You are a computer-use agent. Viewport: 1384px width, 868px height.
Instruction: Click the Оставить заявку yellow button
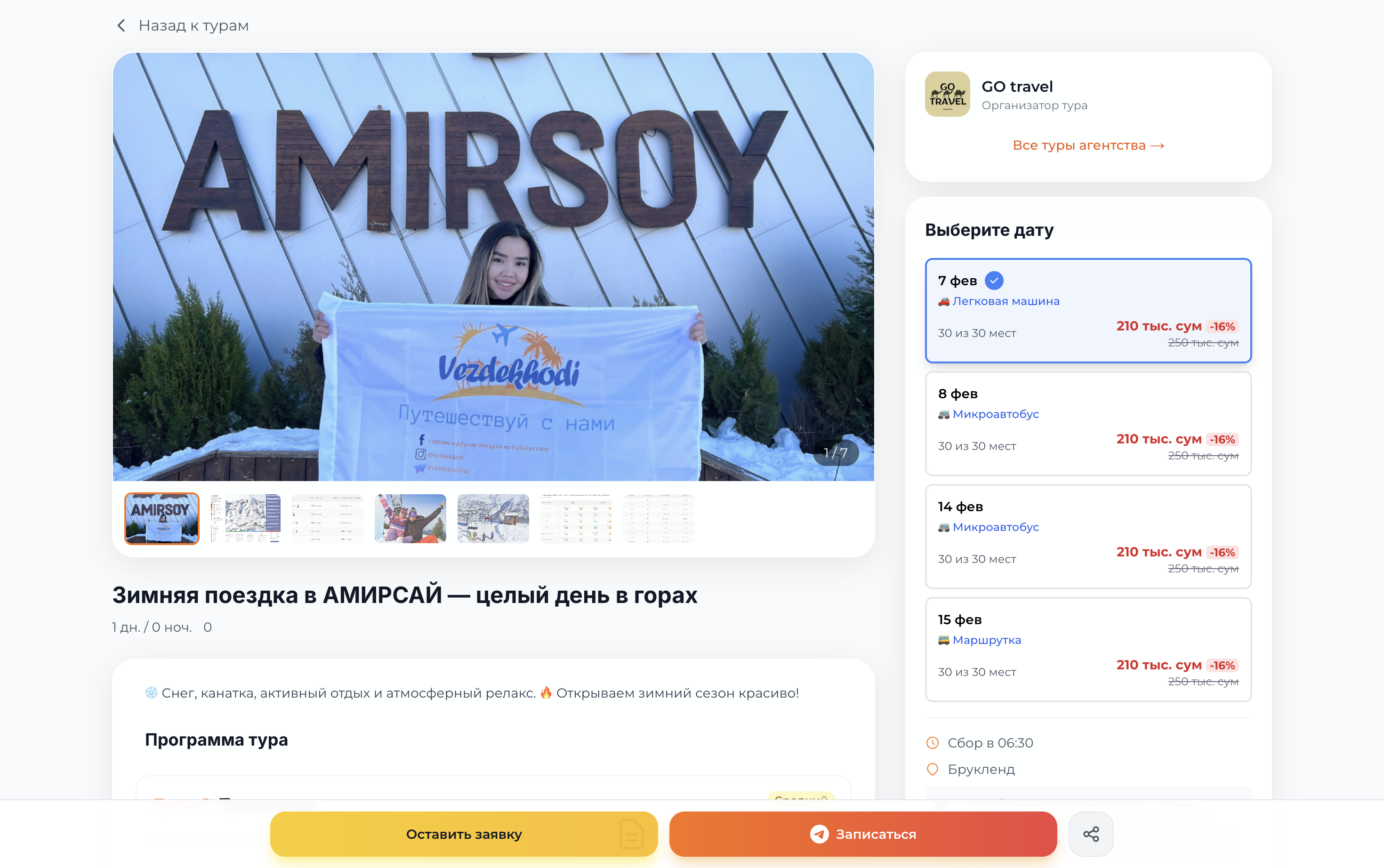(464, 834)
